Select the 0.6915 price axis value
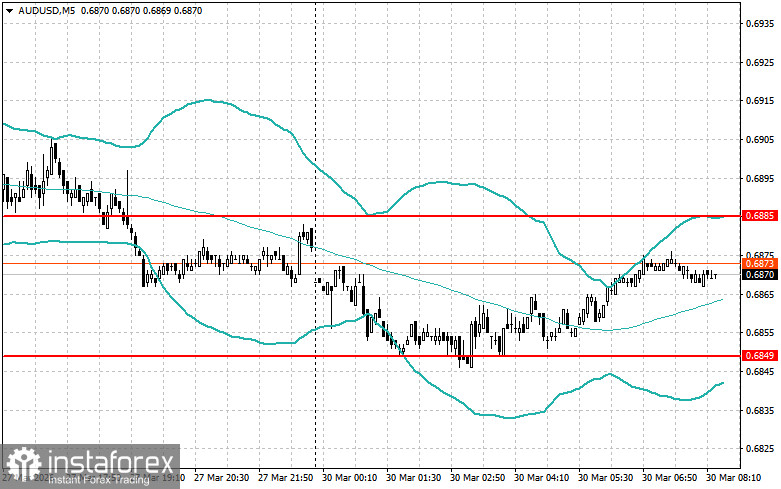The image size is (781, 489). [760, 101]
